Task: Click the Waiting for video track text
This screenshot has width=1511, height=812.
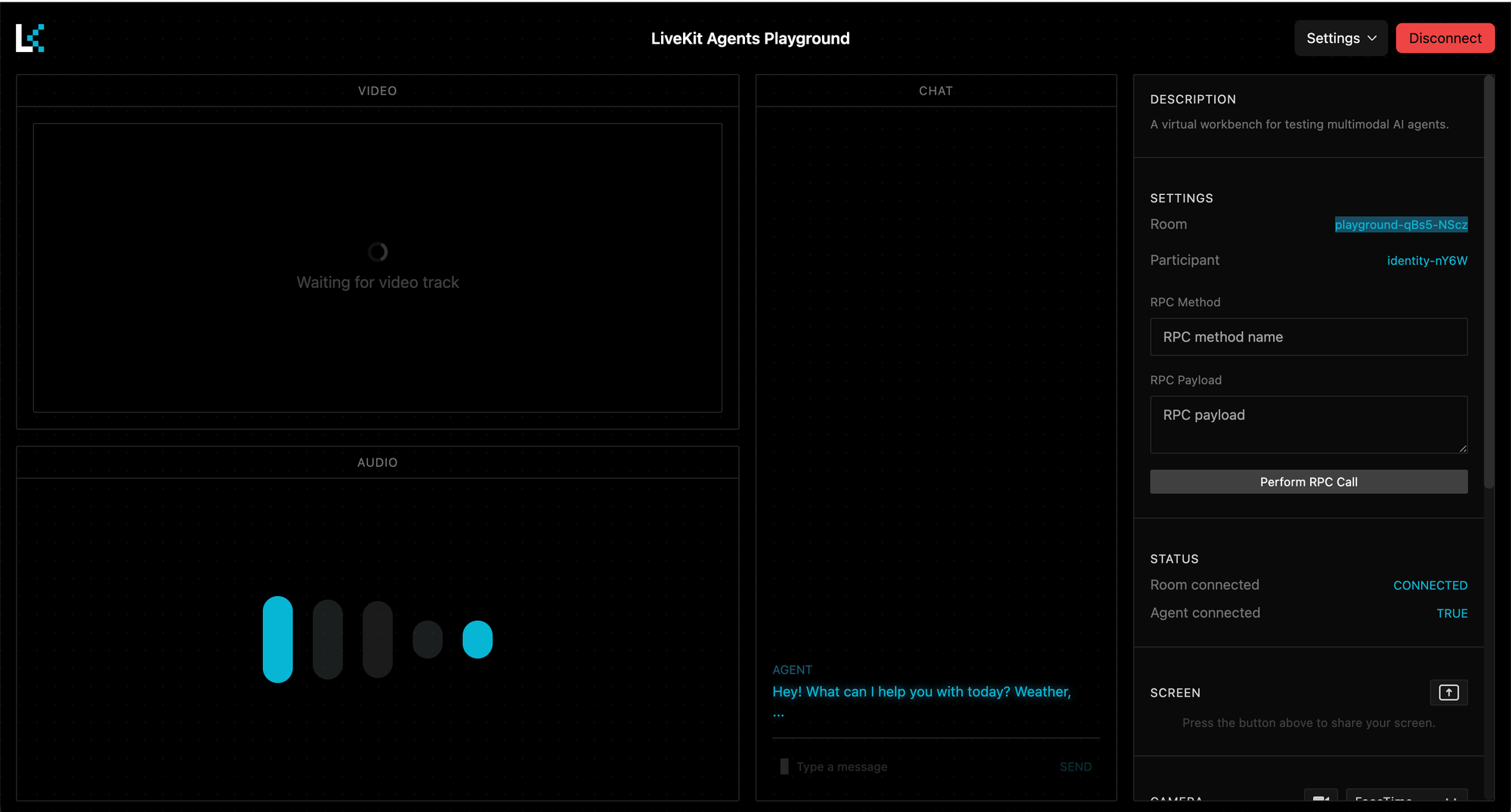Action: 378,283
